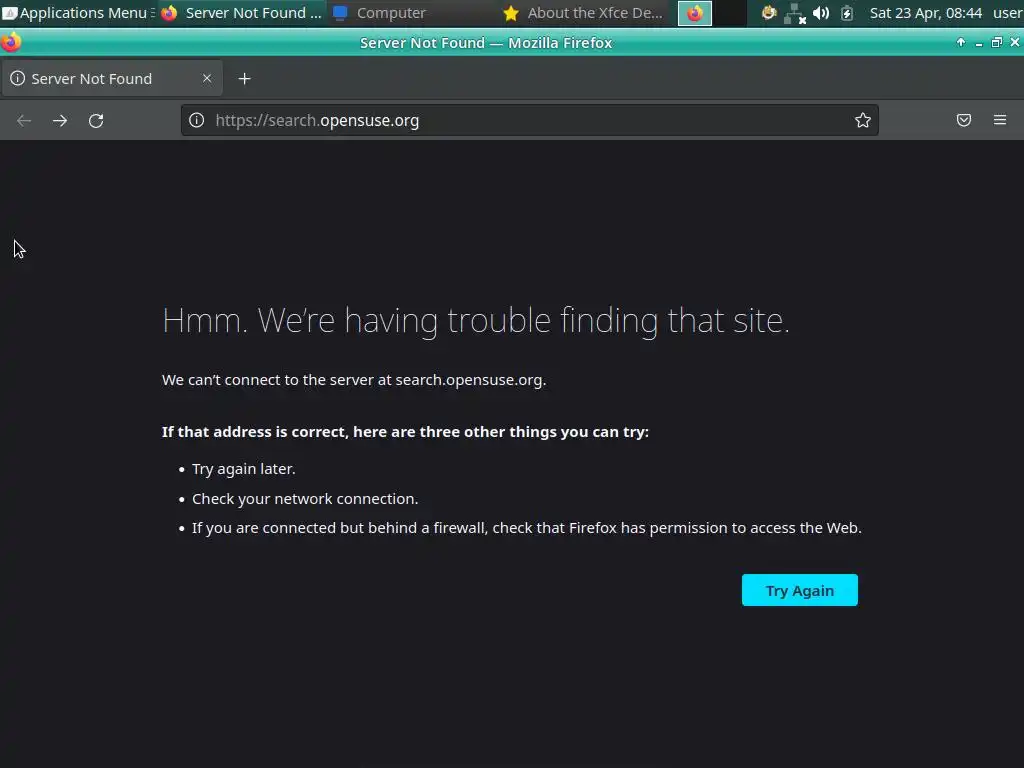This screenshot has width=1024, height=768.
Task: Switch to About the Xfce Desktop window
Action: pos(584,13)
